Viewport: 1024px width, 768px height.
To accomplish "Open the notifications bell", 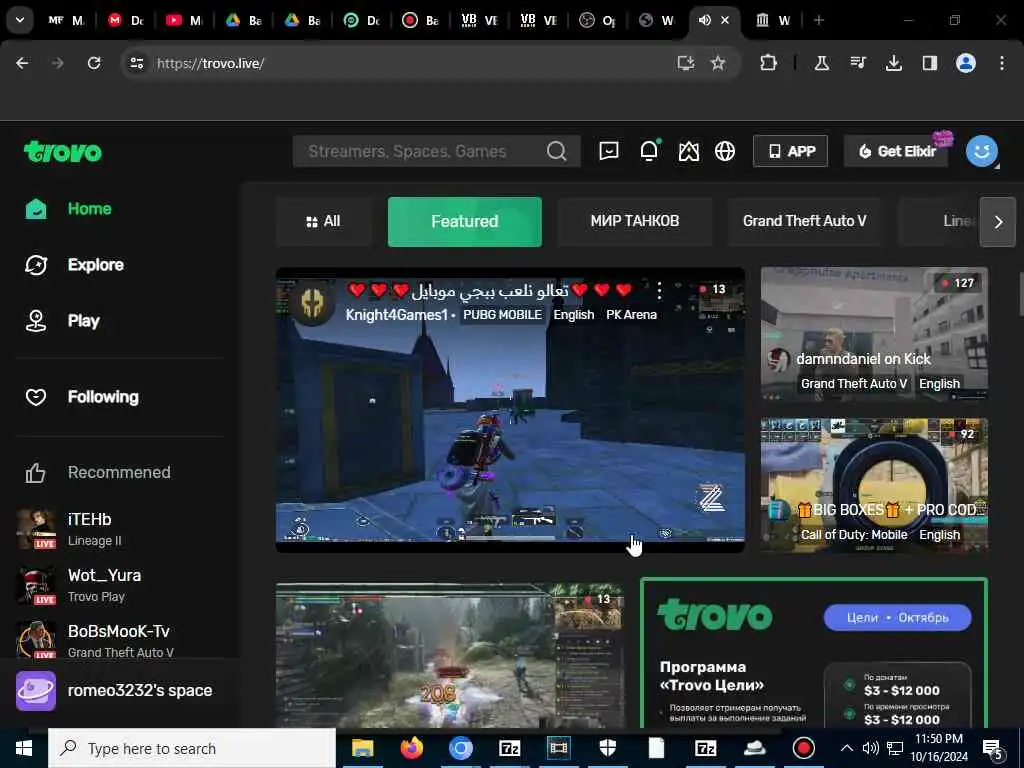I will pos(649,151).
